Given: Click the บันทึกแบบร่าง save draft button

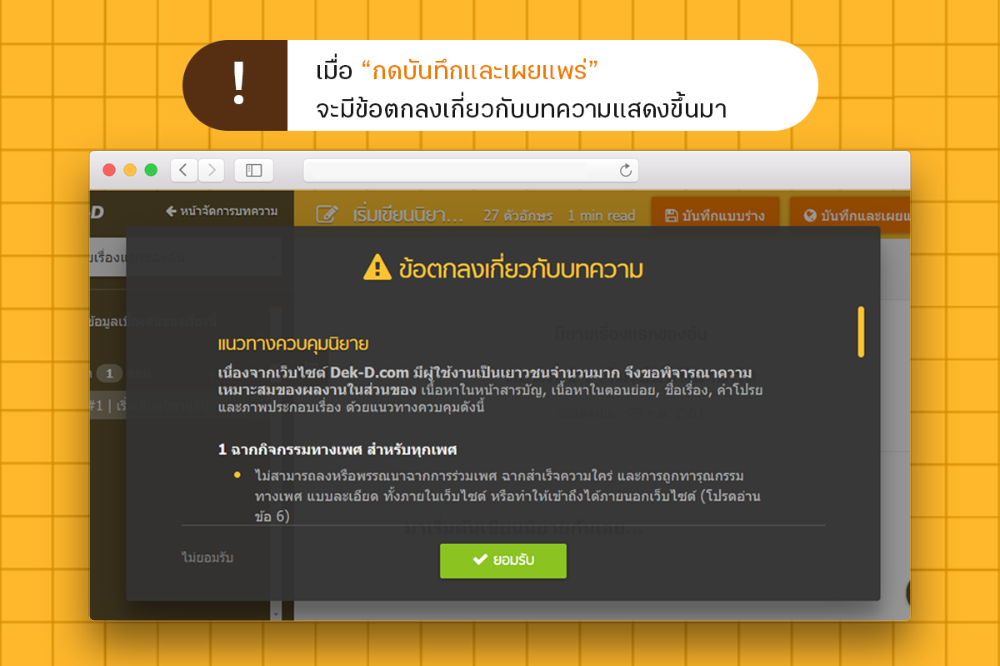Looking at the screenshot, I should pos(715,216).
